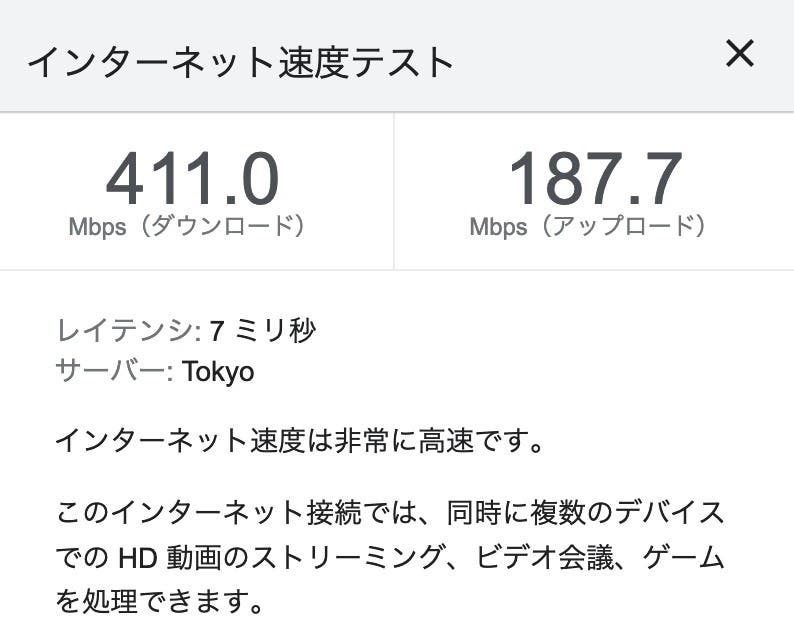Click the final line を処理できます
The image size is (794, 634).
click(160, 603)
